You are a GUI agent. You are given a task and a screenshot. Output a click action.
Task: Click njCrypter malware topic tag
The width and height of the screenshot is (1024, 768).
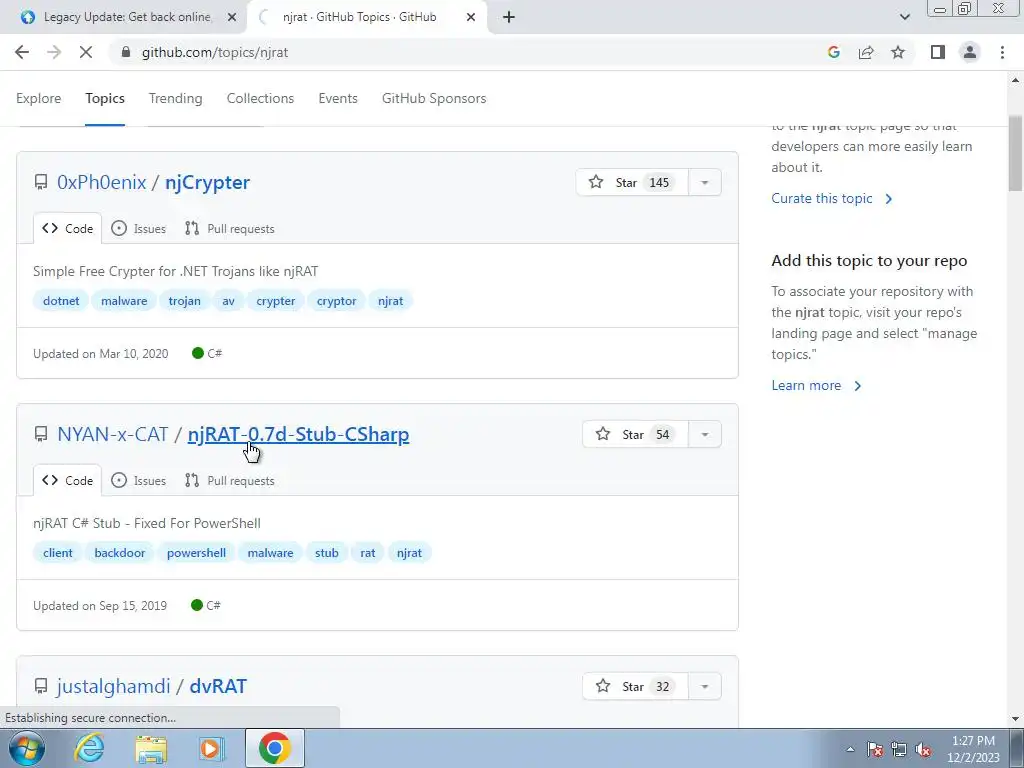124,301
